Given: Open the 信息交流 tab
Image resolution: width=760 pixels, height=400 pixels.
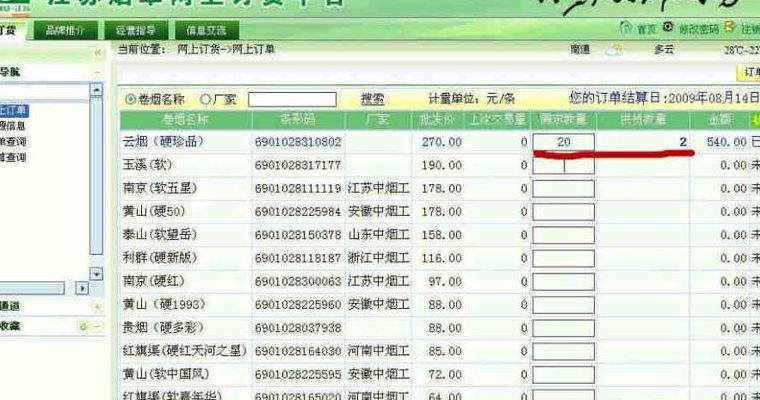Looking at the screenshot, I should click(206, 31).
